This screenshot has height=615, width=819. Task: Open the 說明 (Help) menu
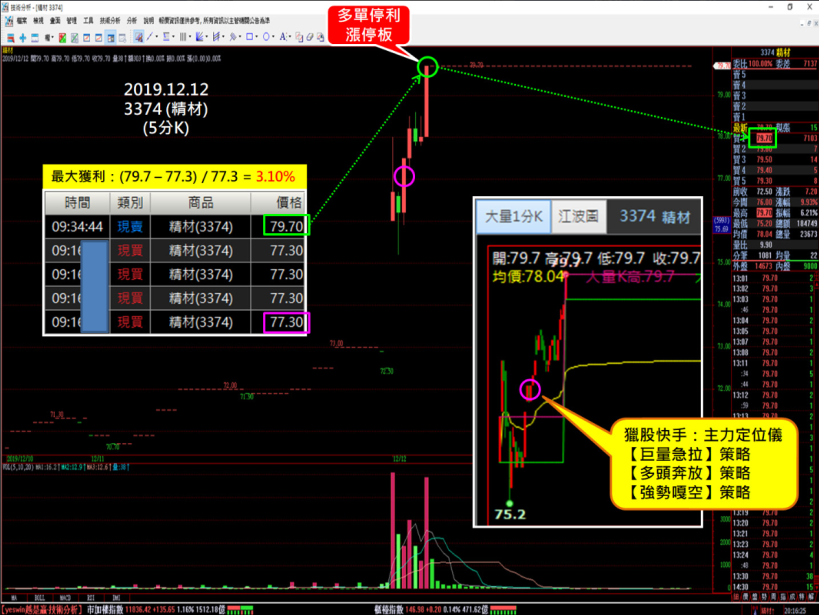[149, 21]
